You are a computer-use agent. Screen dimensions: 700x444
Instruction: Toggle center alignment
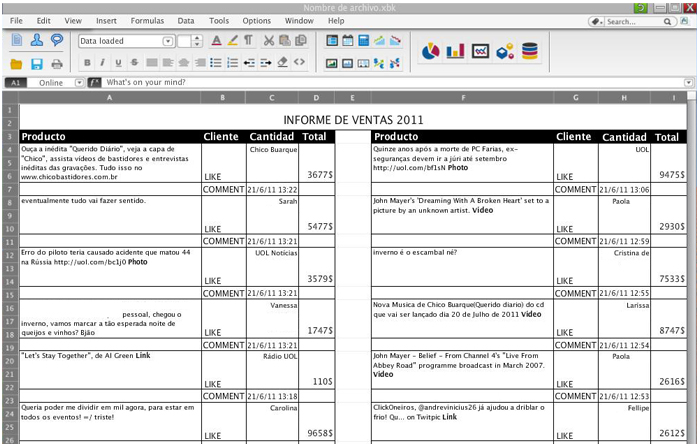pos(184,62)
